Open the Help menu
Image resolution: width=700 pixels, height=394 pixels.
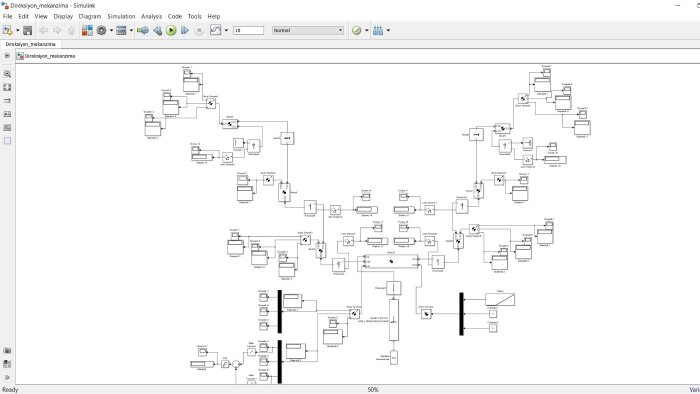click(x=214, y=16)
